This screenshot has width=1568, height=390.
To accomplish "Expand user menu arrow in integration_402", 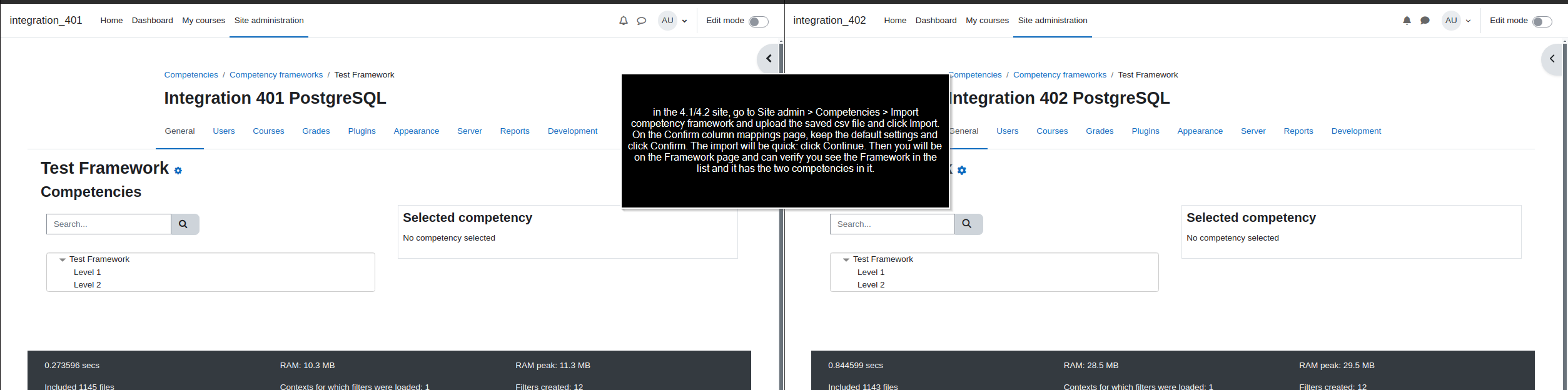I will (1468, 21).
